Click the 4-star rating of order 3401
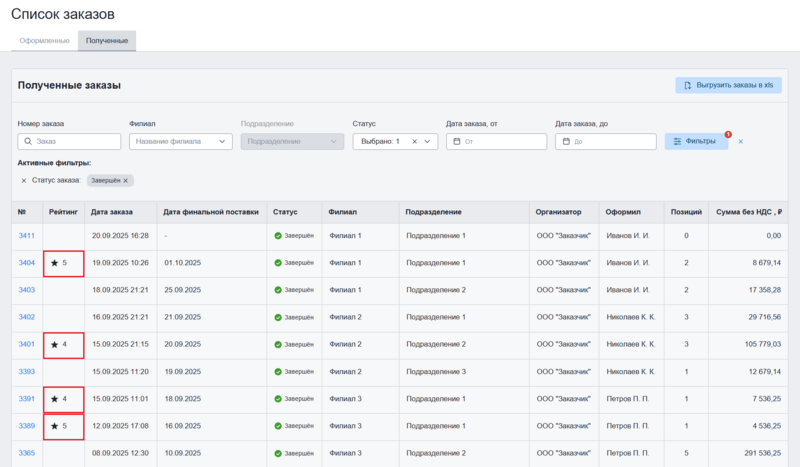This screenshot has height=467, width=800. pos(59,344)
